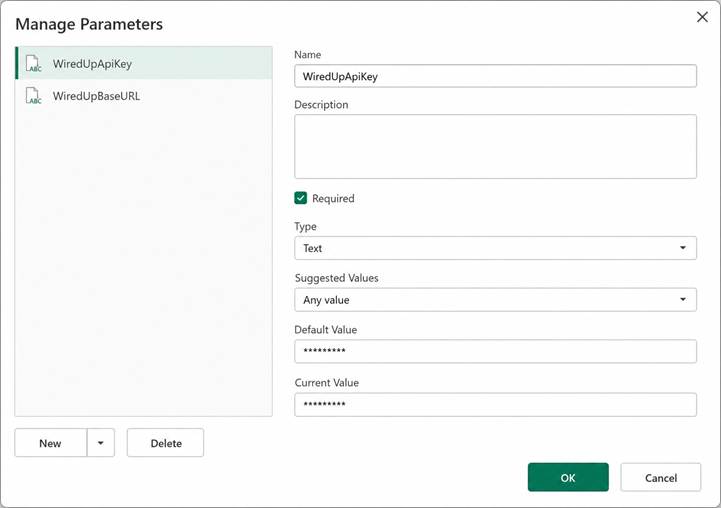Viewport: 721px width, 508px height.
Task: Click the WiredUpApiKey text parameter icon
Action: click(34, 63)
